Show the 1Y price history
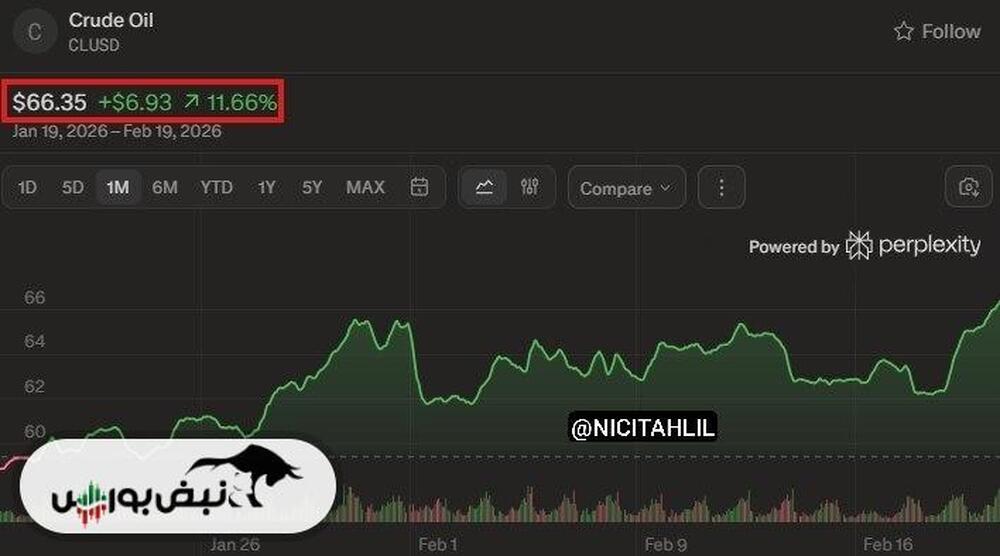Viewport: 1000px width, 556px height. coord(266,187)
